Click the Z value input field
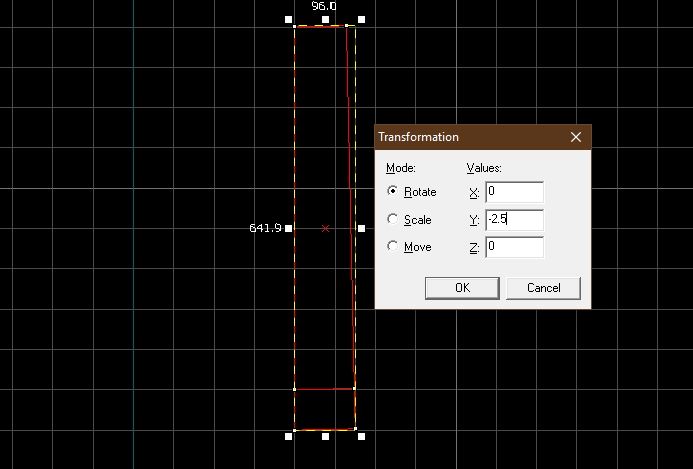This screenshot has height=469, width=693. (514, 247)
